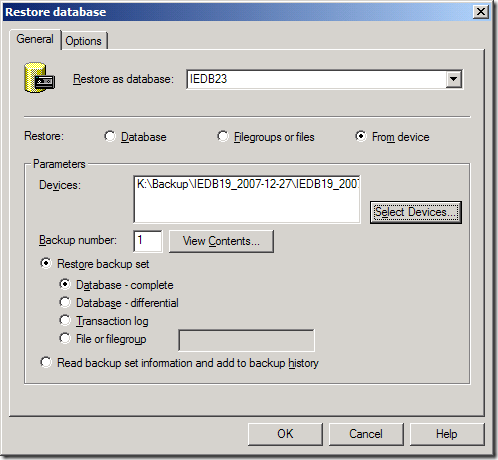Click the disabled File or filegroup text box
498x460 pixels.
click(246, 340)
